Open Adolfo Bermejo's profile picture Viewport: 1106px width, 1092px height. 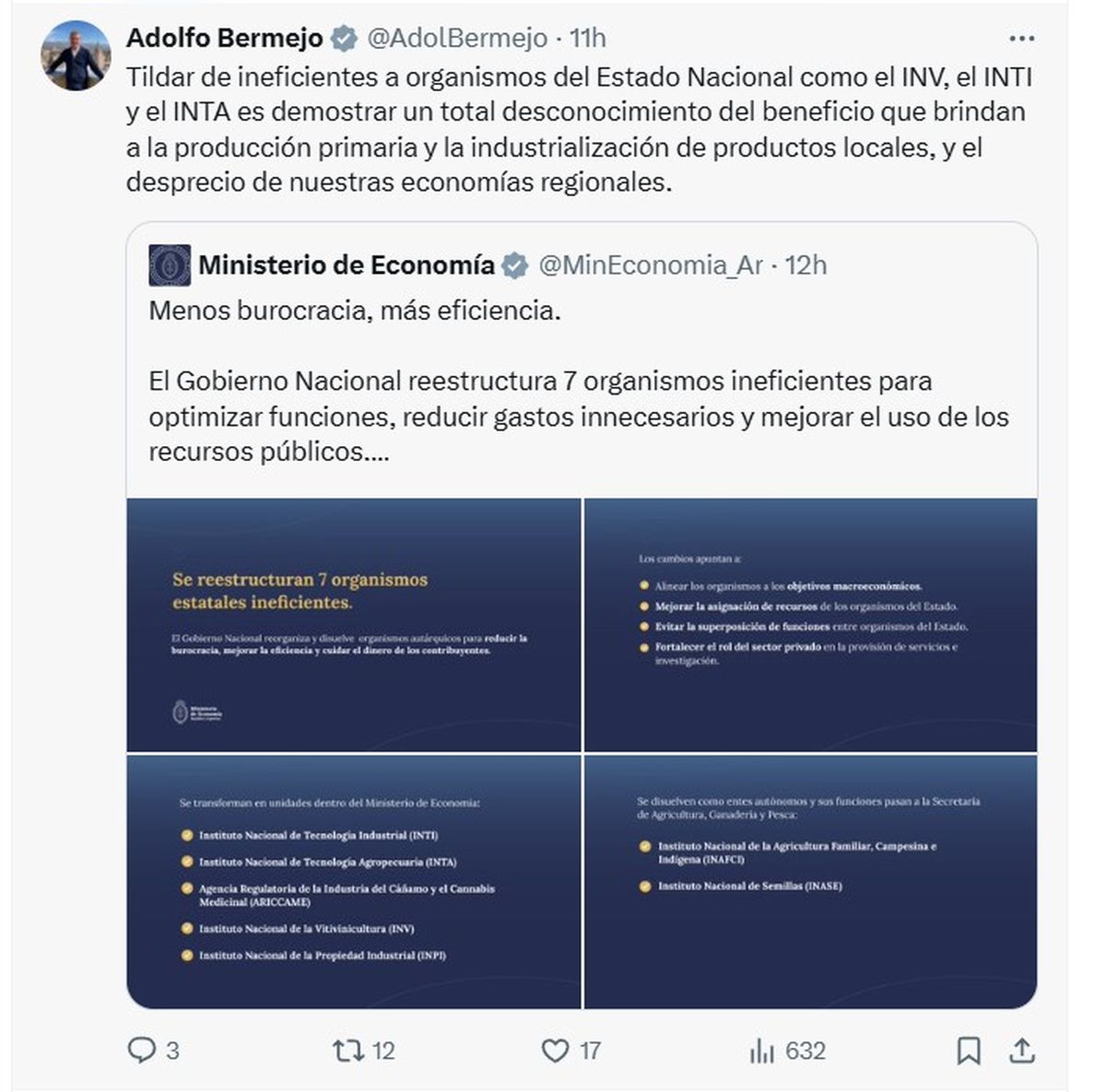coord(76,55)
